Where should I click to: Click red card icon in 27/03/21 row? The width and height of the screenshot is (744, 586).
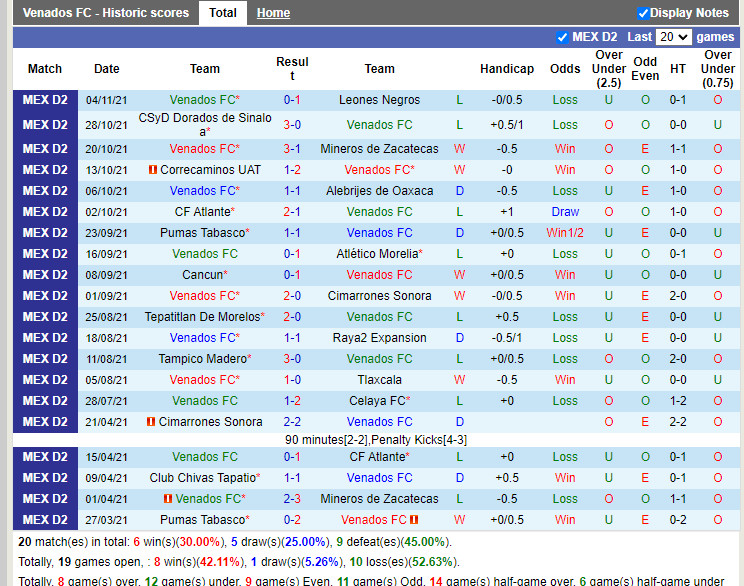pos(414,520)
